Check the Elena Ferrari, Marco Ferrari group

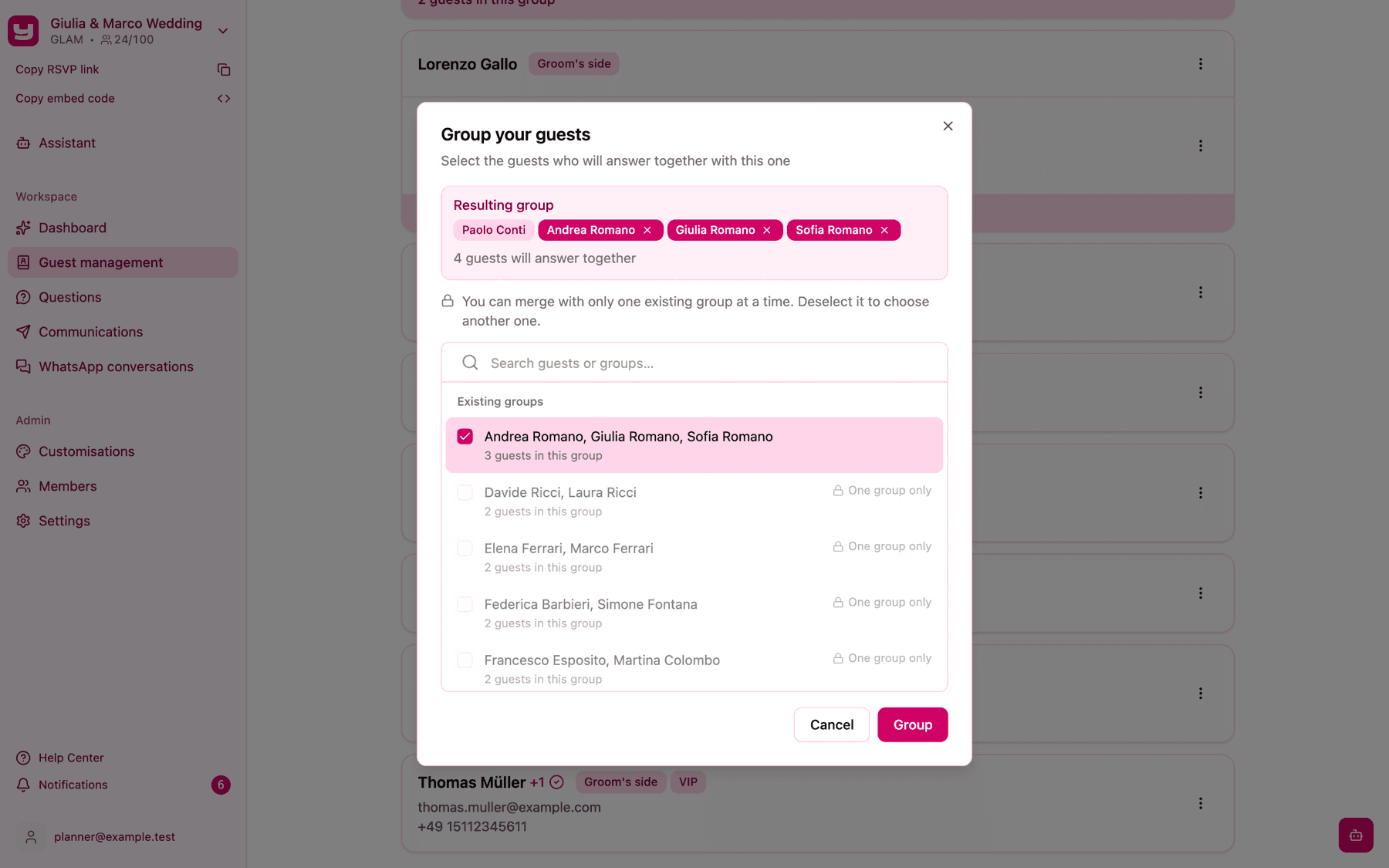coord(465,549)
